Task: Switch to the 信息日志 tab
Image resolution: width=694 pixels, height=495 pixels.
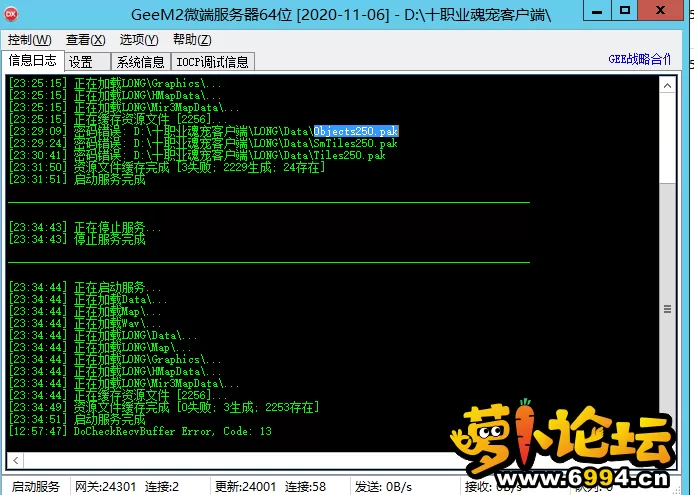Action: 33,60
